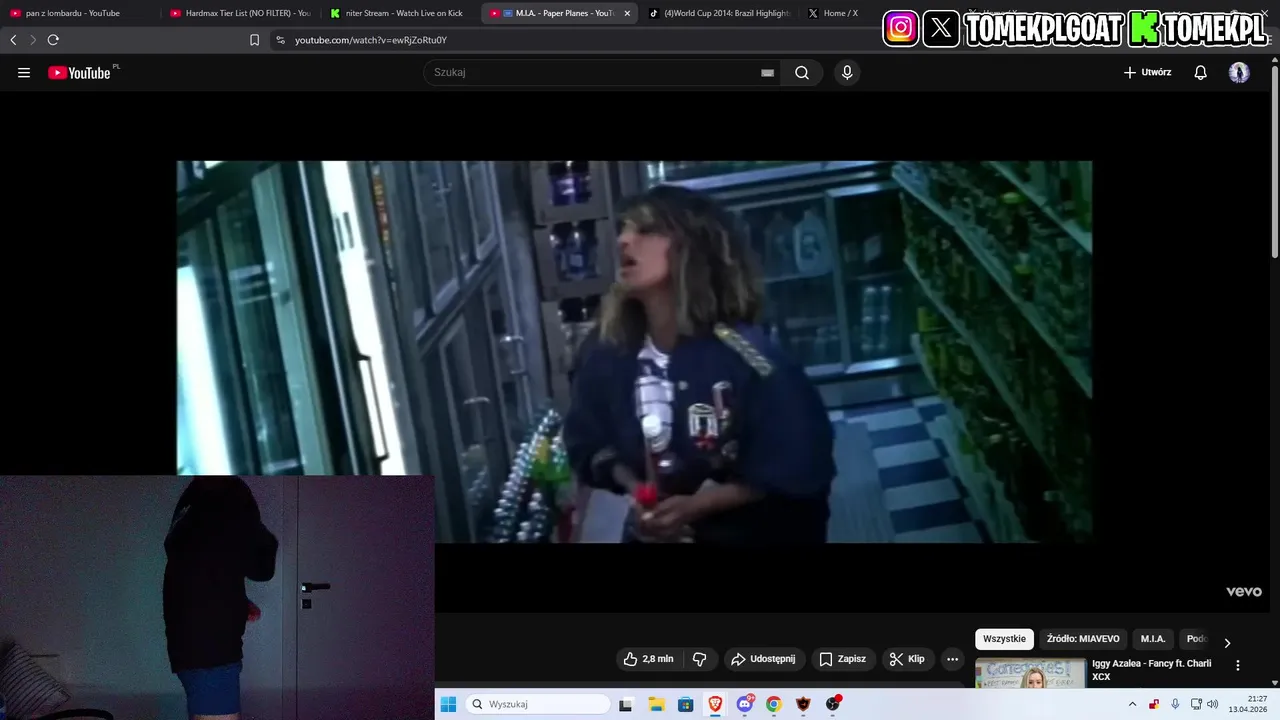Screen dimensions: 1280x720
Task: Click the youtube.com address bar URL
Action: pos(371,40)
